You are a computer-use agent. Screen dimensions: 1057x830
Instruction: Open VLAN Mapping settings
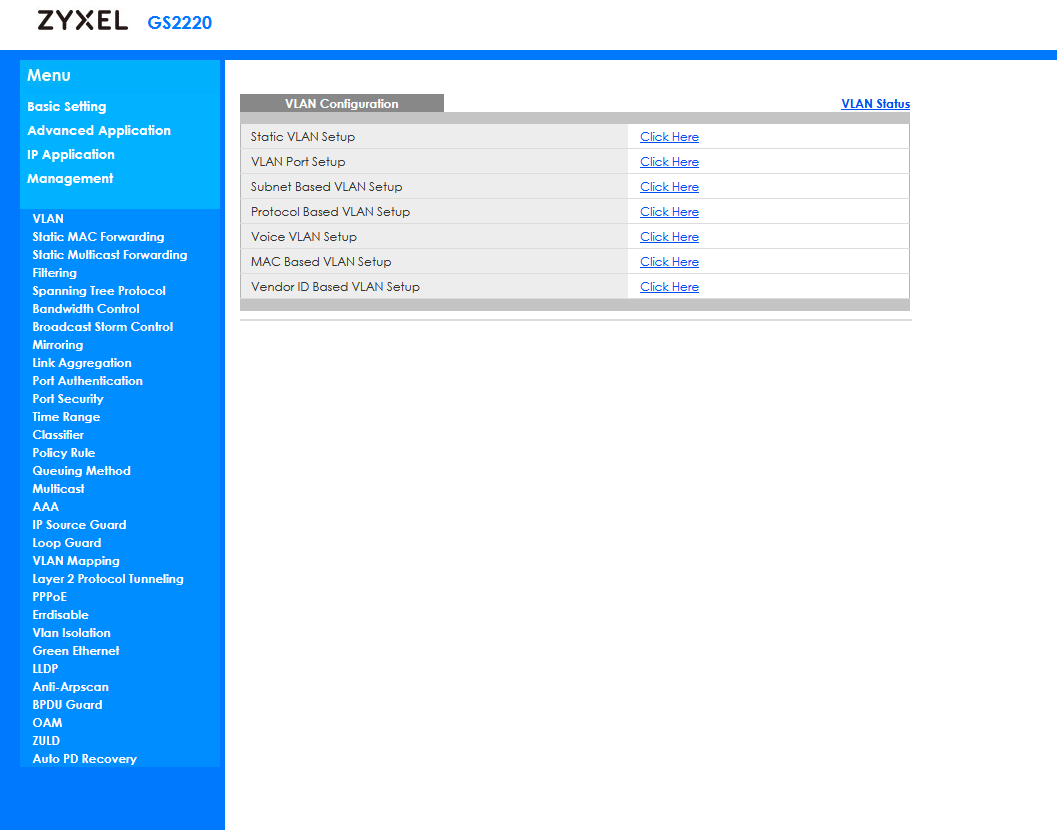[x=76, y=561]
